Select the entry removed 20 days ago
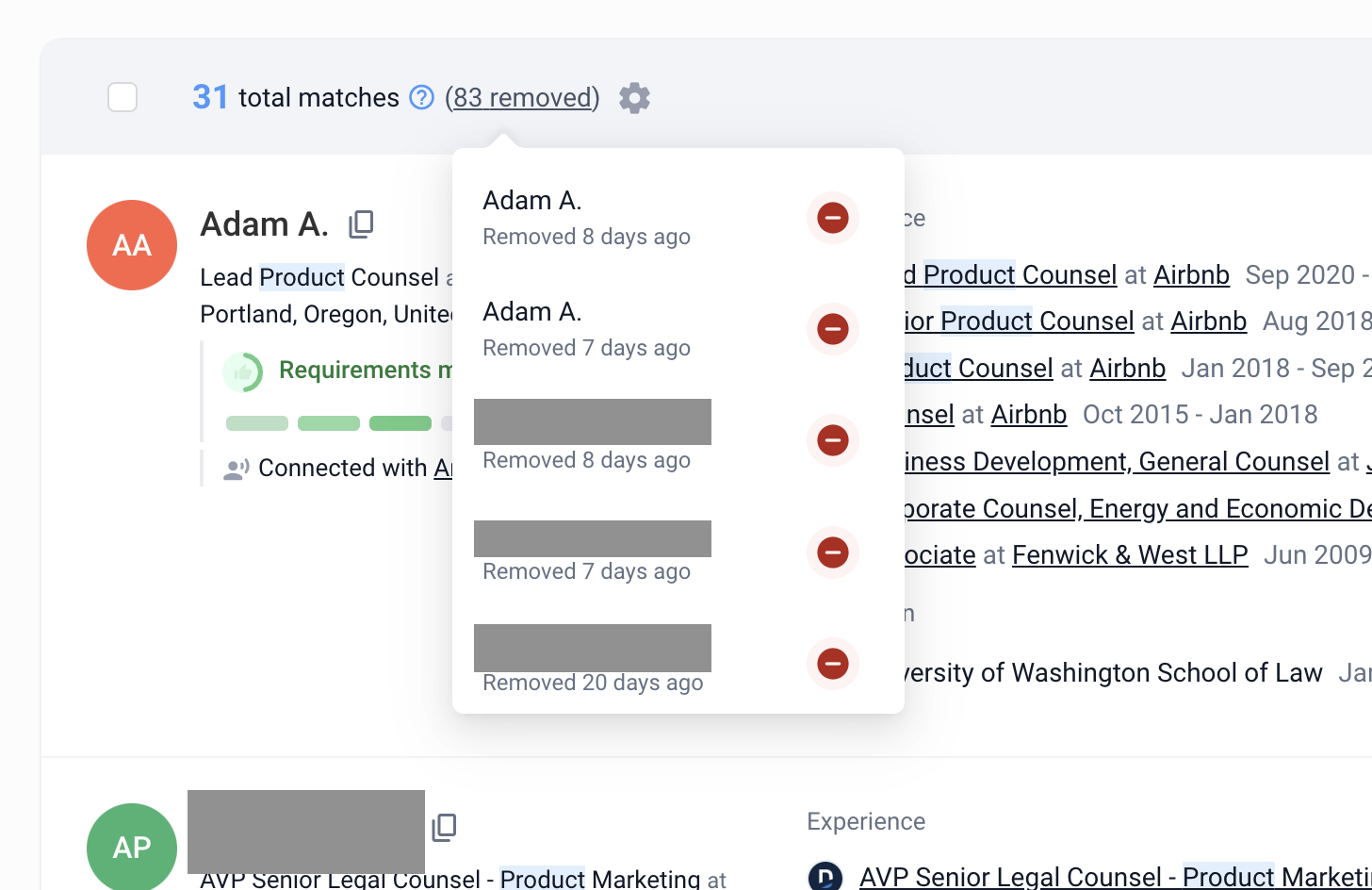The image size is (1372, 890). click(x=592, y=660)
